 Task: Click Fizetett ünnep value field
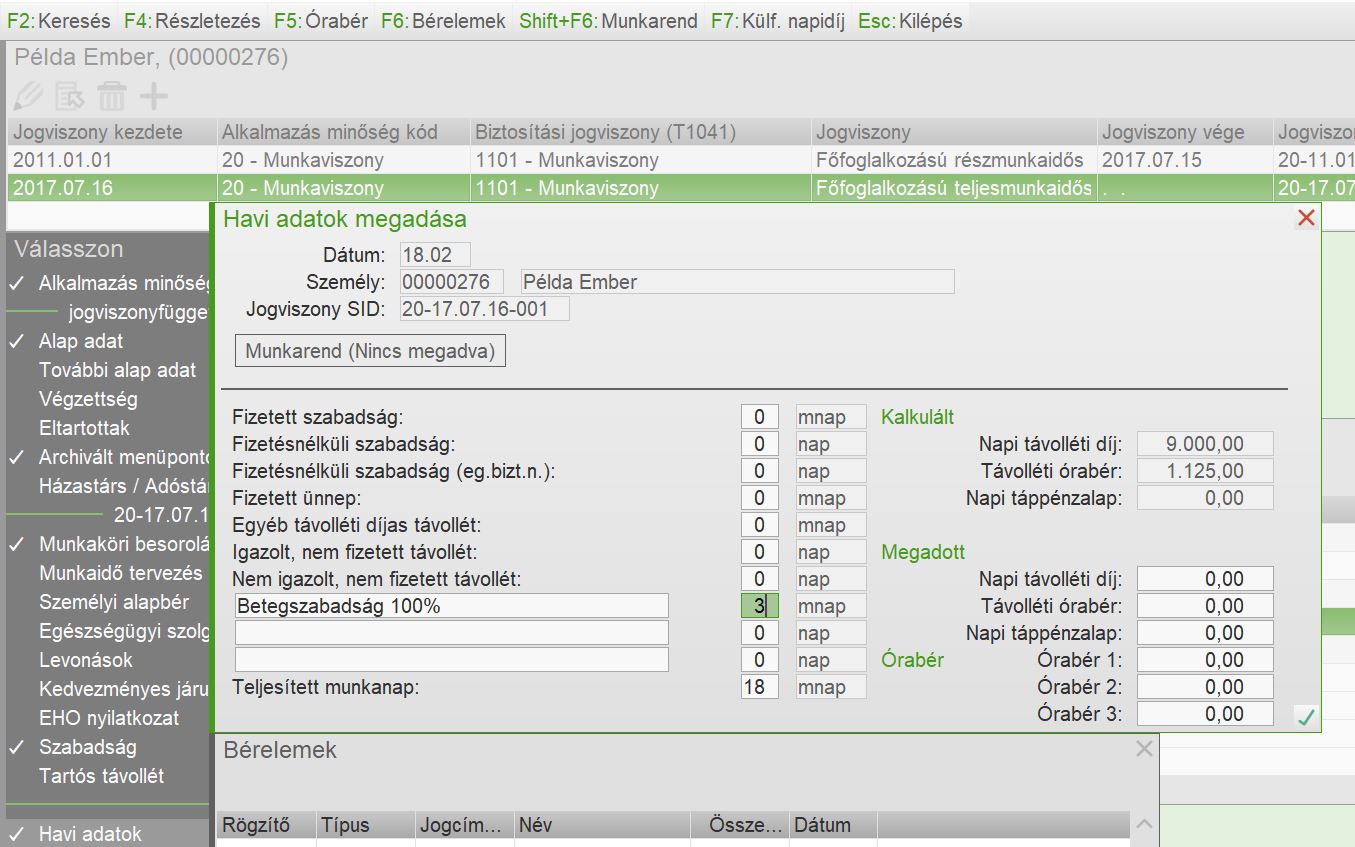[760, 498]
